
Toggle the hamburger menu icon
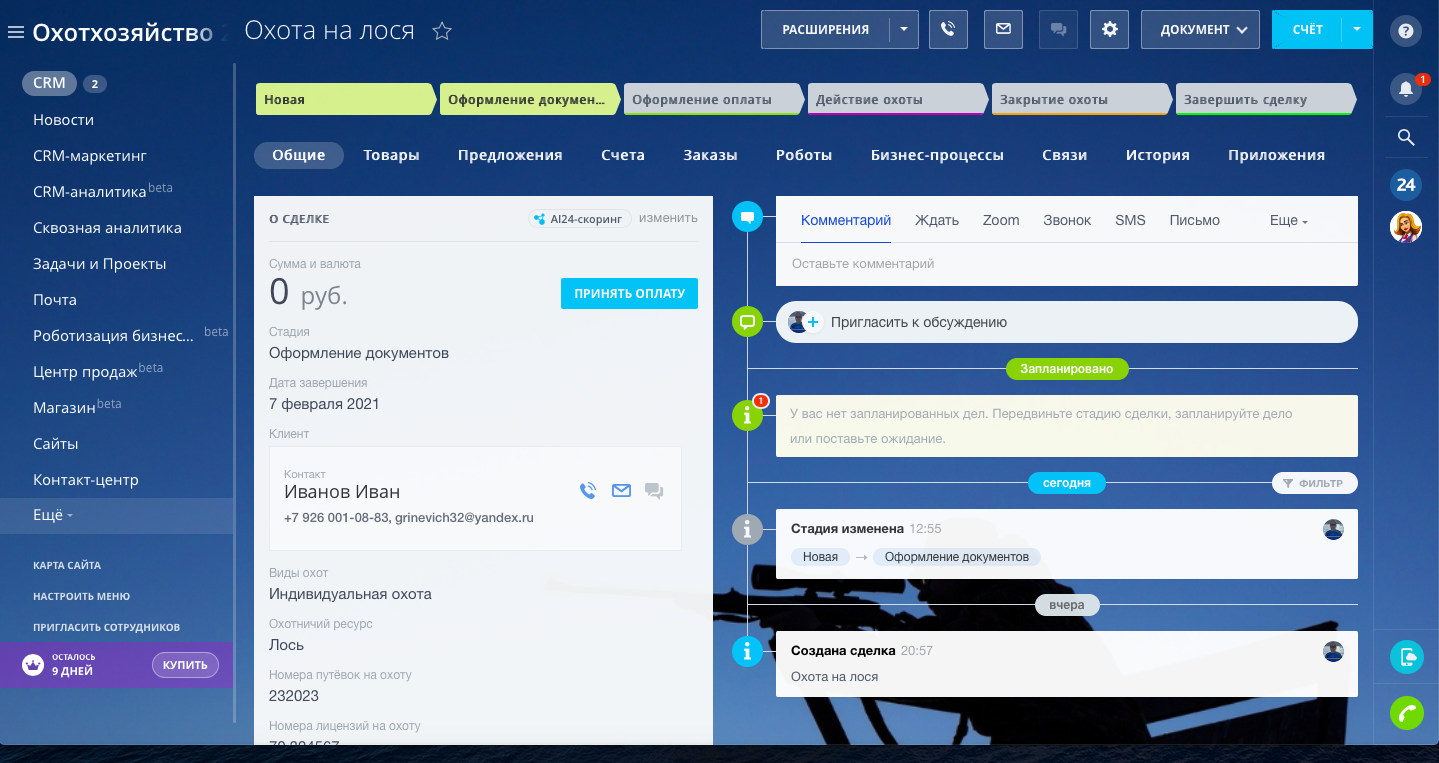15,32
